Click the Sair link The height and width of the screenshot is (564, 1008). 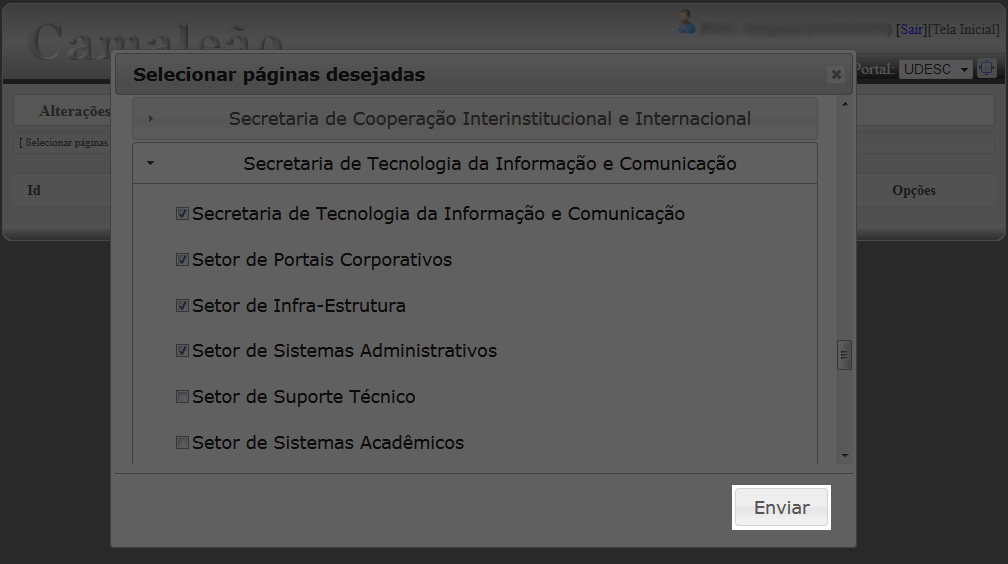[912, 30]
